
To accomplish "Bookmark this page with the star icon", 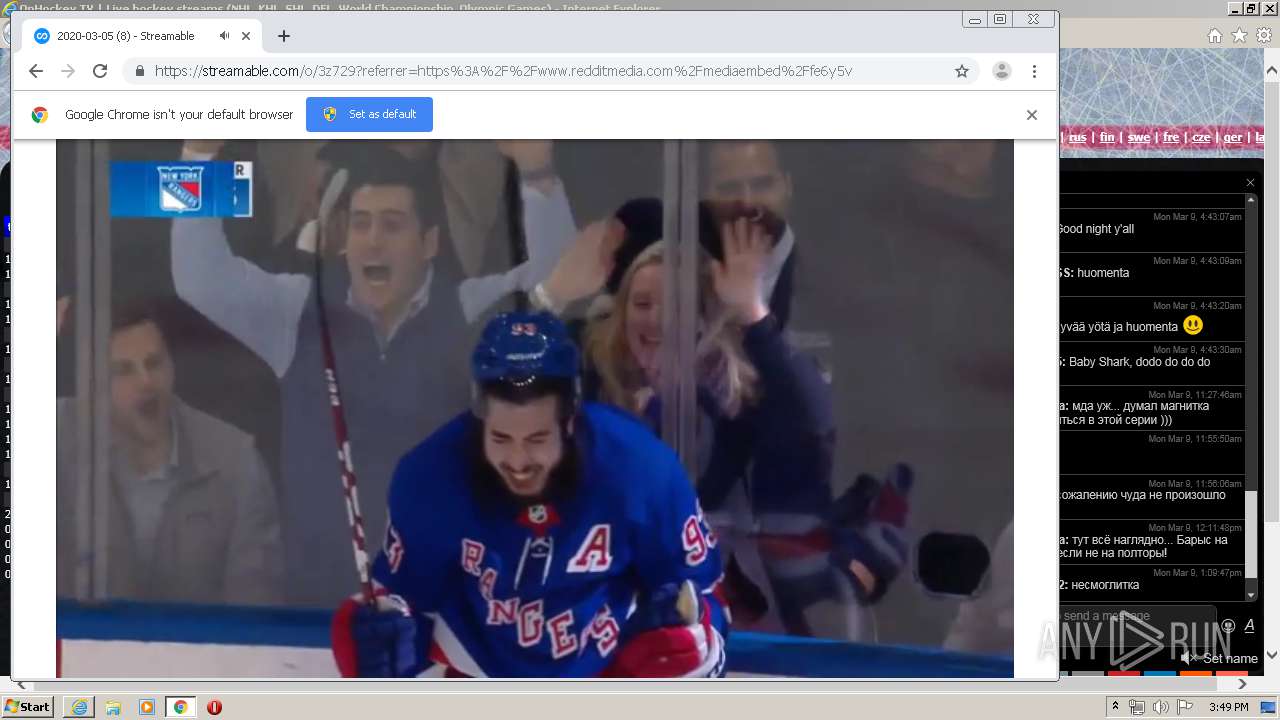I will pyautogui.click(x=962, y=71).
